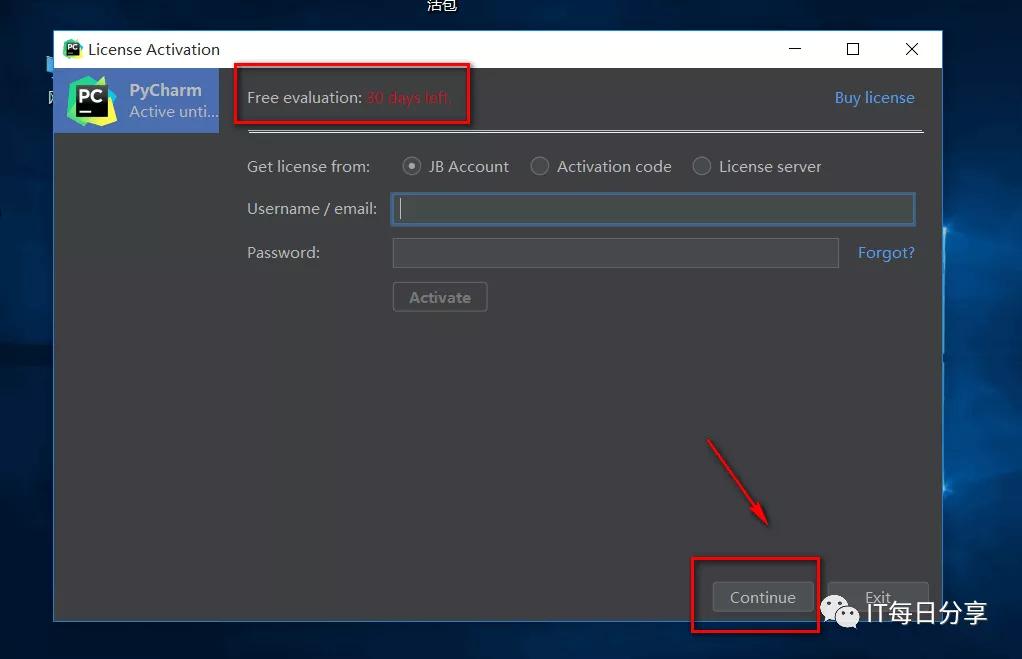This screenshot has width=1022, height=659.
Task: Follow the Forgot? password link
Action: [886, 253]
